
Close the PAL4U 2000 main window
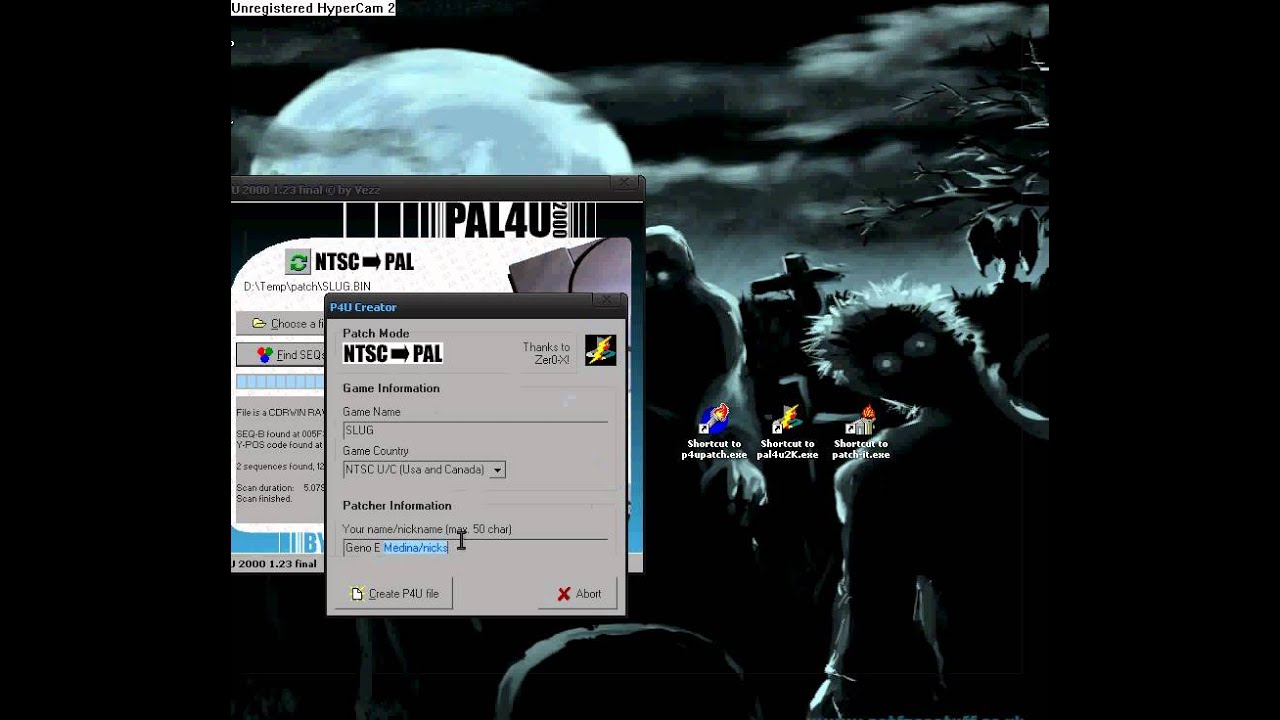624,183
